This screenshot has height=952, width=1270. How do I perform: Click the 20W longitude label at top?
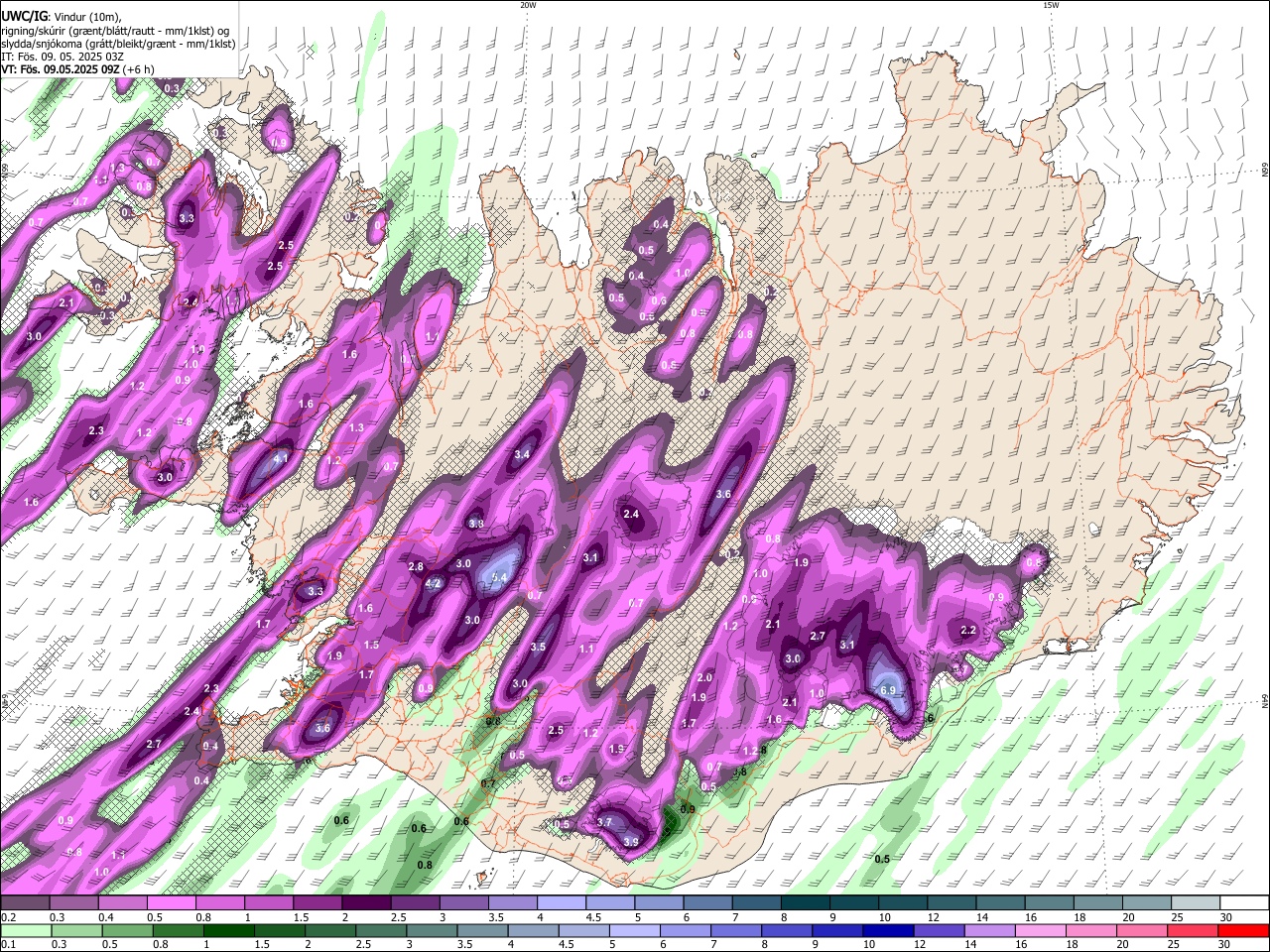[x=528, y=5]
